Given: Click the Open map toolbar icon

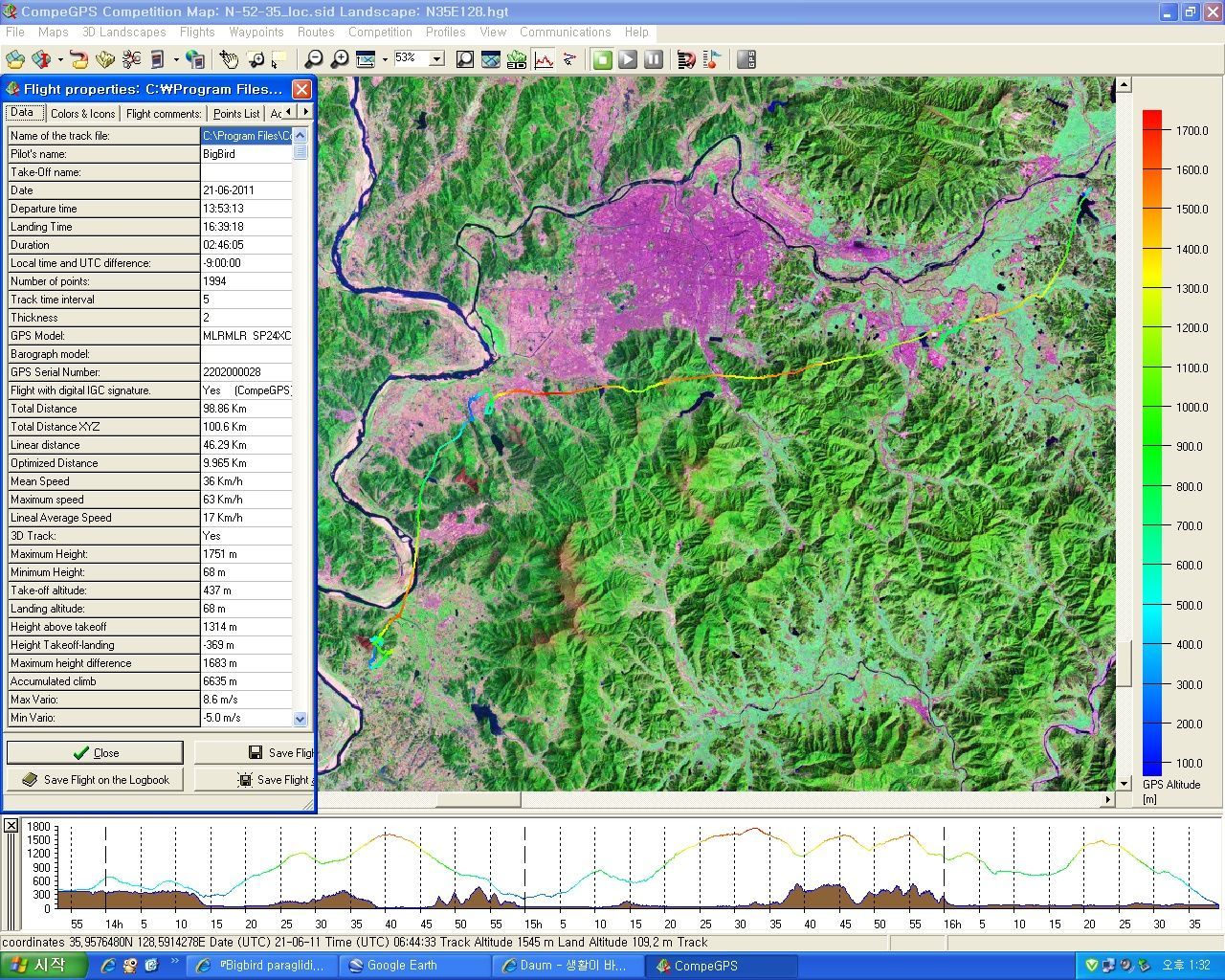Looking at the screenshot, I should point(15,59).
